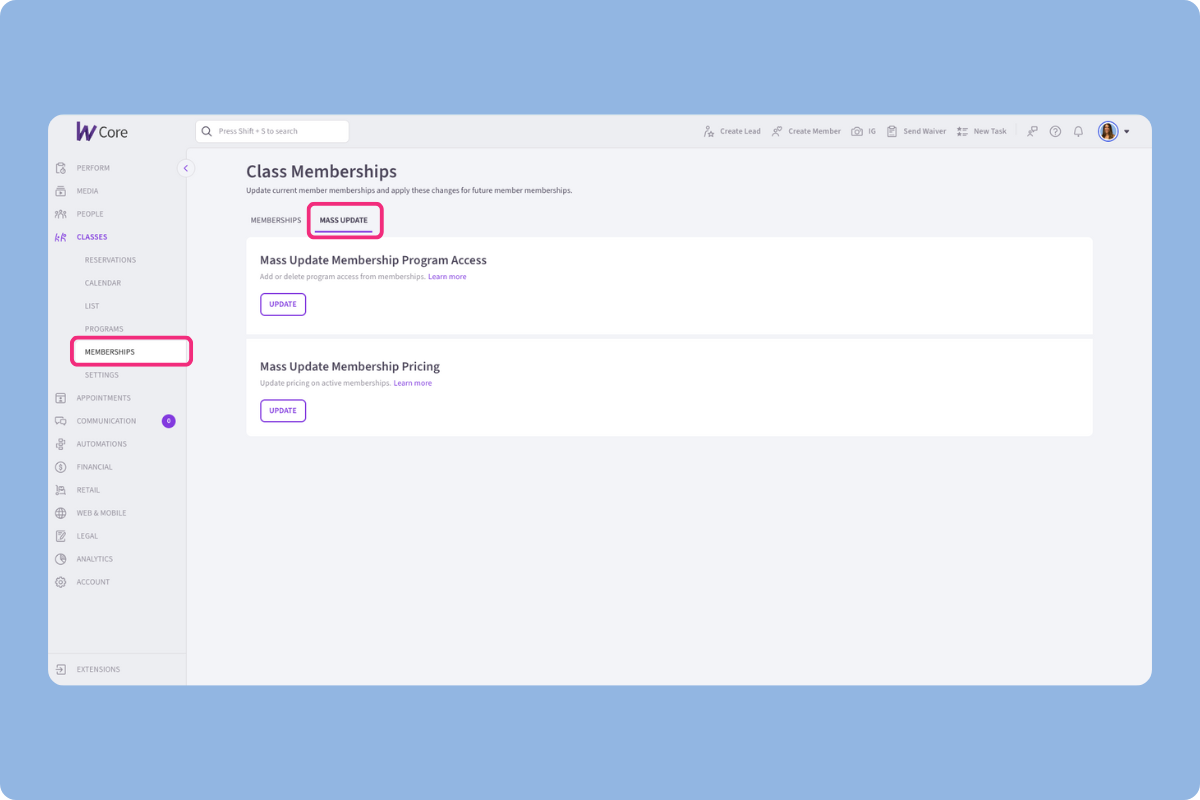Select the Media sidebar icon

click(x=60, y=190)
